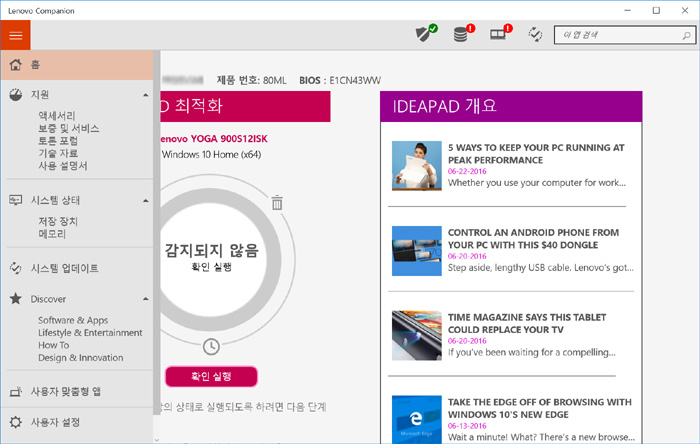
Task: Open Design & Innovation
Action: [x=81, y=358]
